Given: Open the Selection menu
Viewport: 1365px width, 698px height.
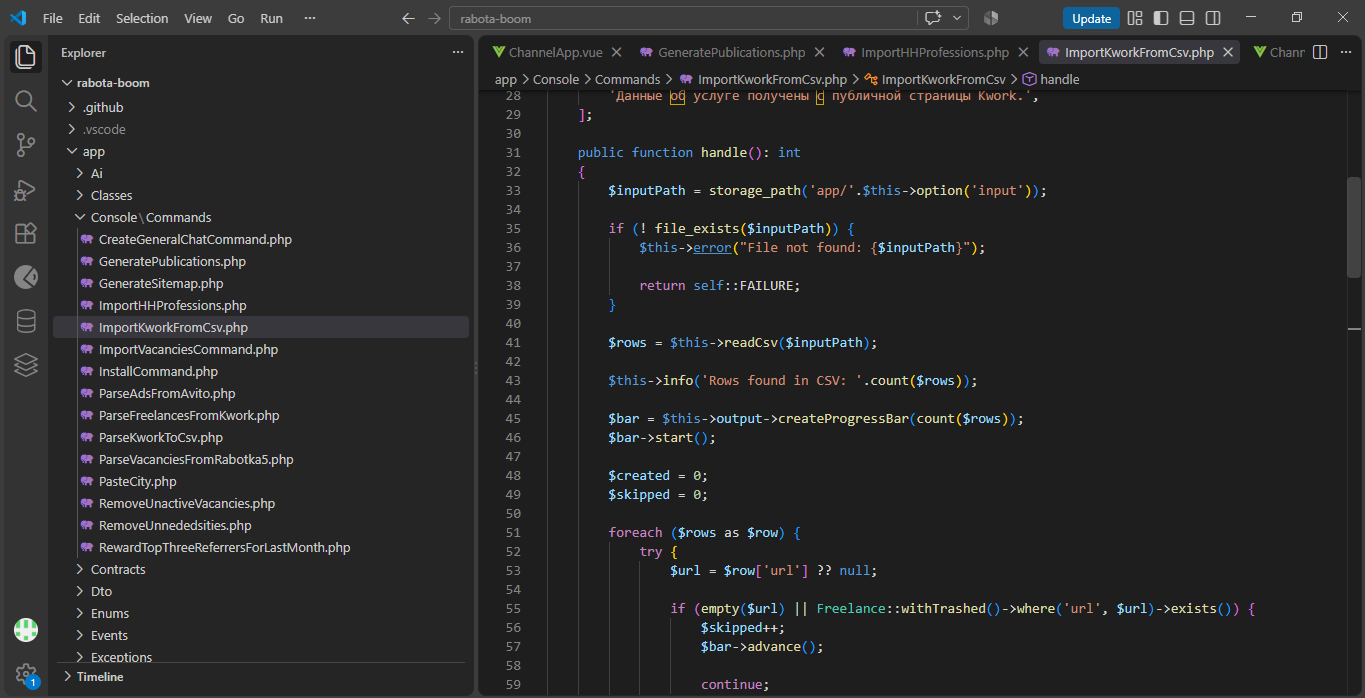Looking at the screenshot, I should click(142, 18).
